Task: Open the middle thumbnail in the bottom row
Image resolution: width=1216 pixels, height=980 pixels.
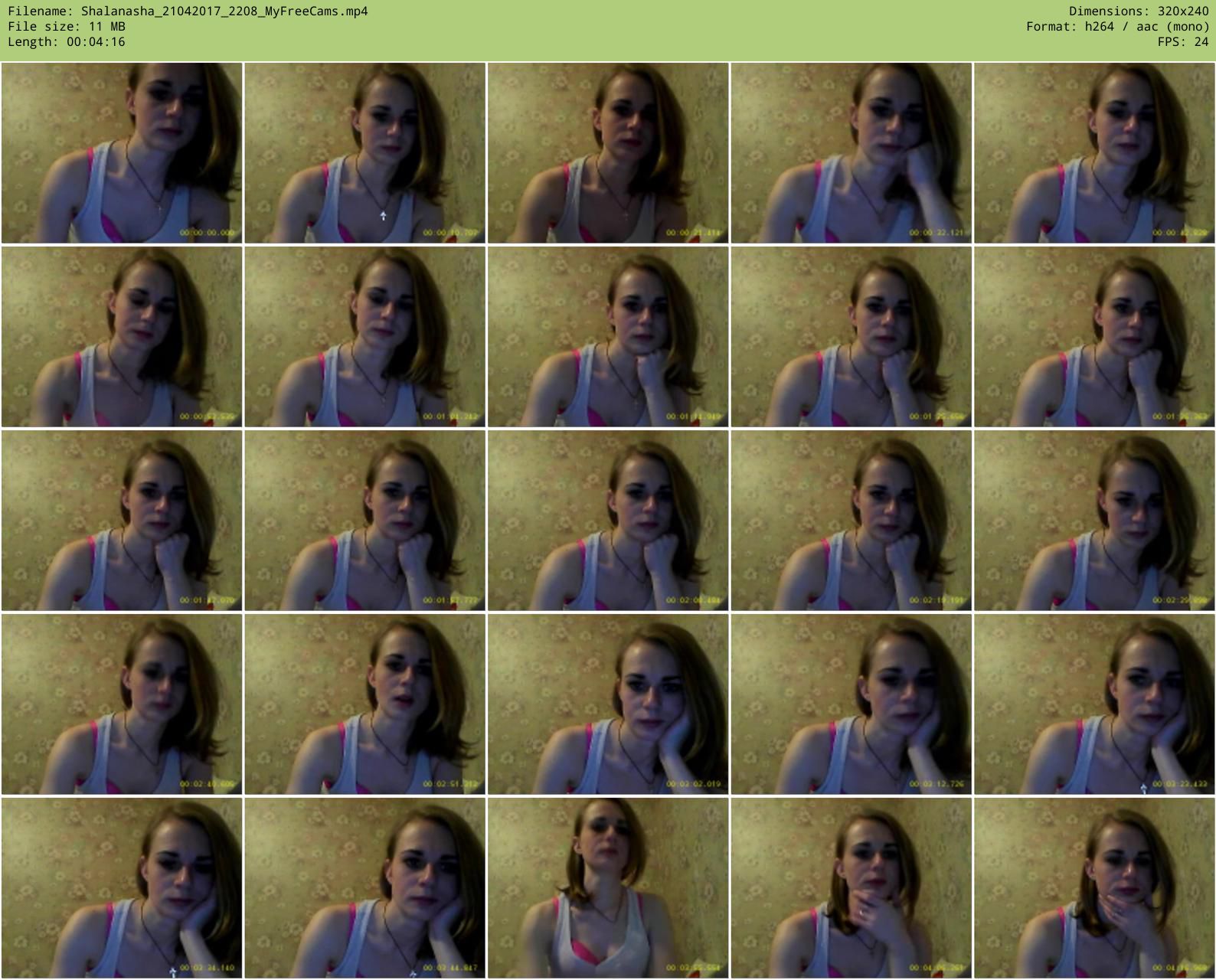Action: [608, 888]
